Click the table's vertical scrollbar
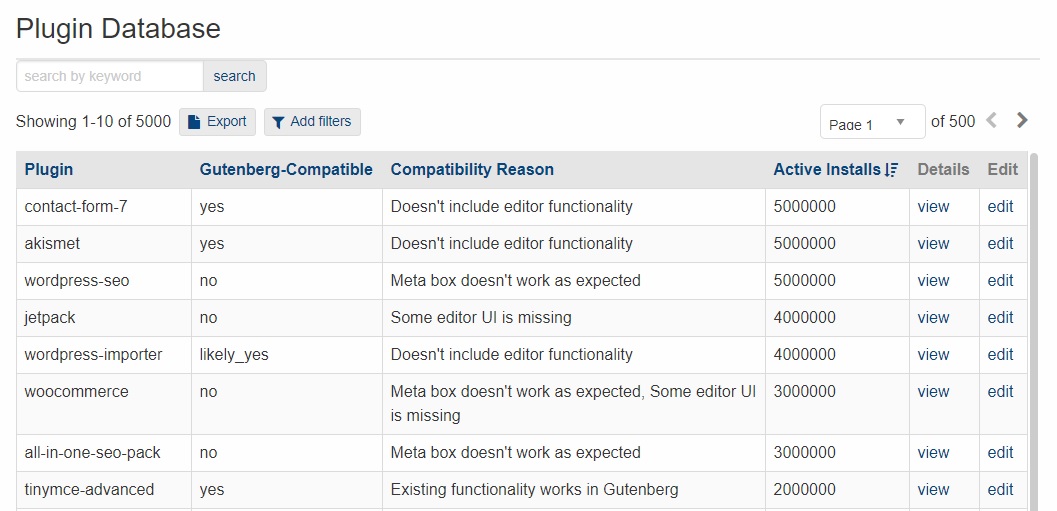This screenshot has height=511, width=1057. click(x=1034, y=330)
